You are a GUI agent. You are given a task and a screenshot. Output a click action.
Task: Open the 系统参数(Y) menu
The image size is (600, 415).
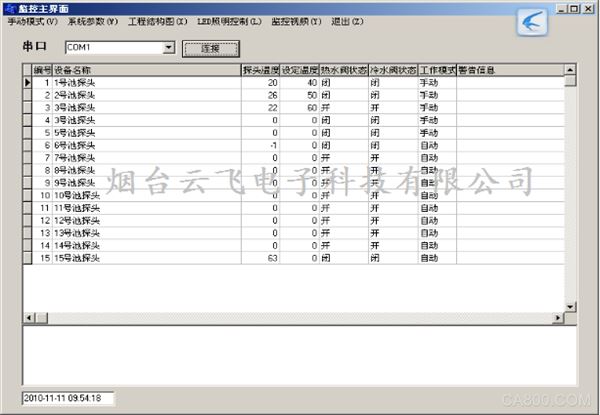coord(93,21)
